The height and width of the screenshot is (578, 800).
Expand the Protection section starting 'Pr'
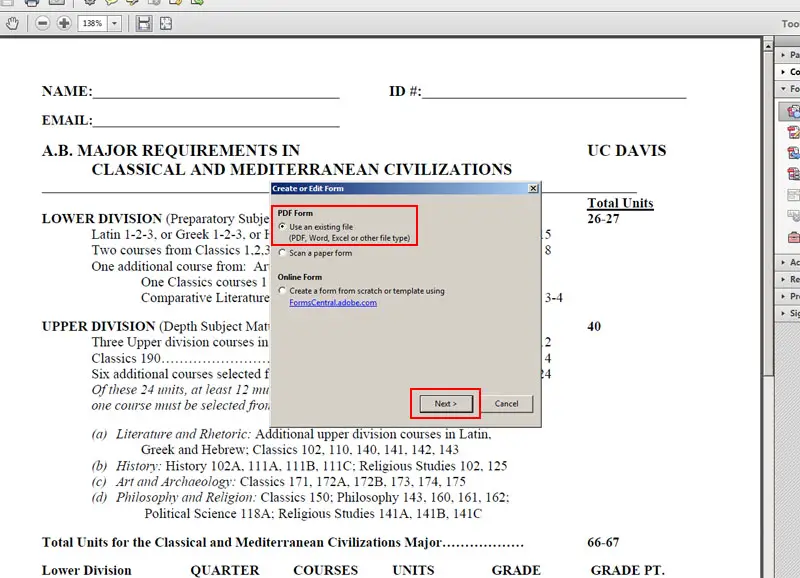pos(789,296)
